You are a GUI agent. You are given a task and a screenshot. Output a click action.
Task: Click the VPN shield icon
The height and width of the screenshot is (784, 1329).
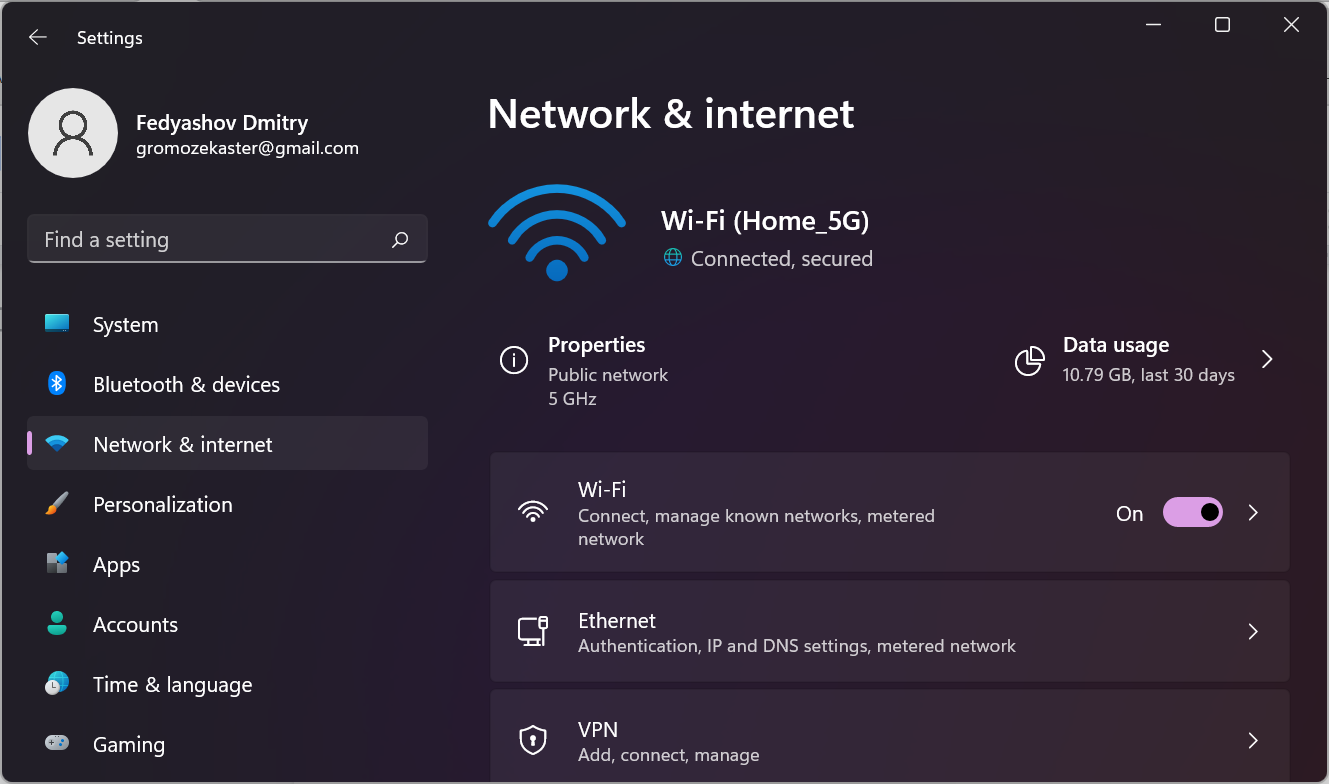tap(532, 741)
